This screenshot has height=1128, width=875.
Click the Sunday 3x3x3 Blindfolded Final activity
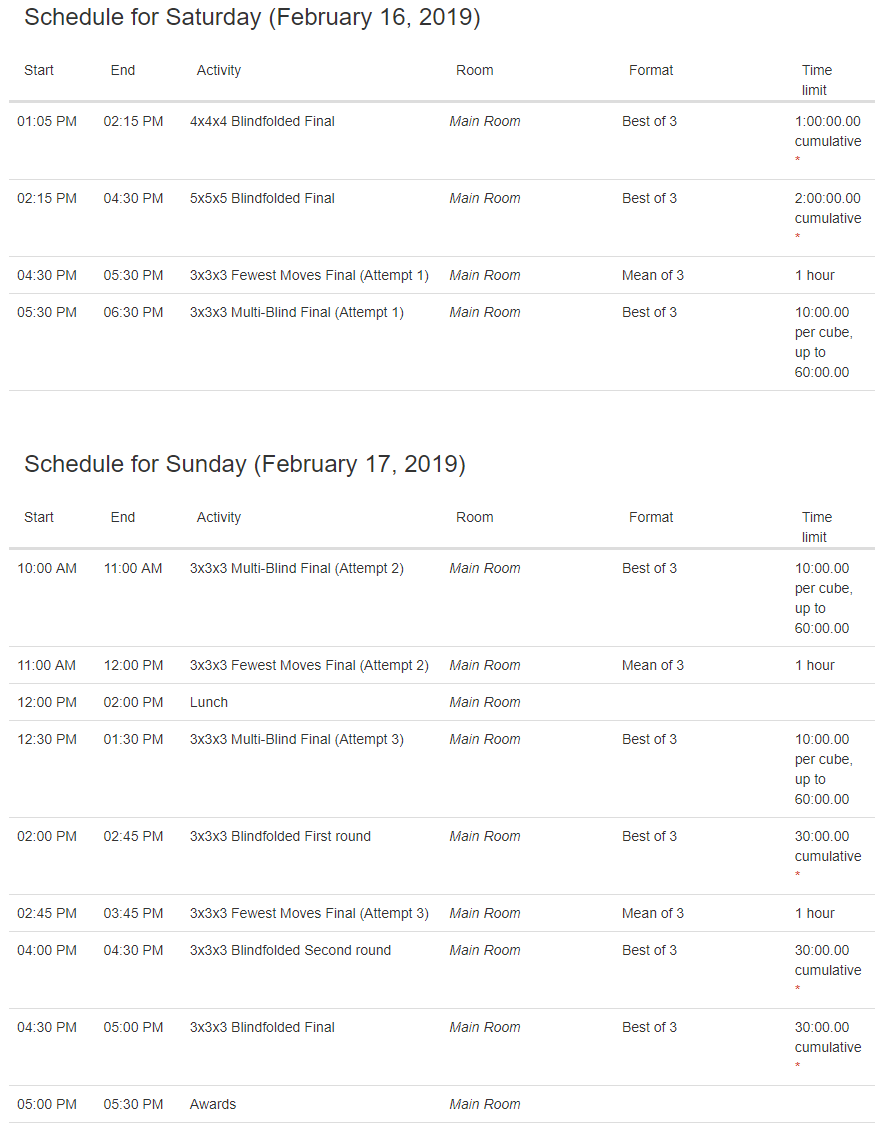coord(262,1027)
